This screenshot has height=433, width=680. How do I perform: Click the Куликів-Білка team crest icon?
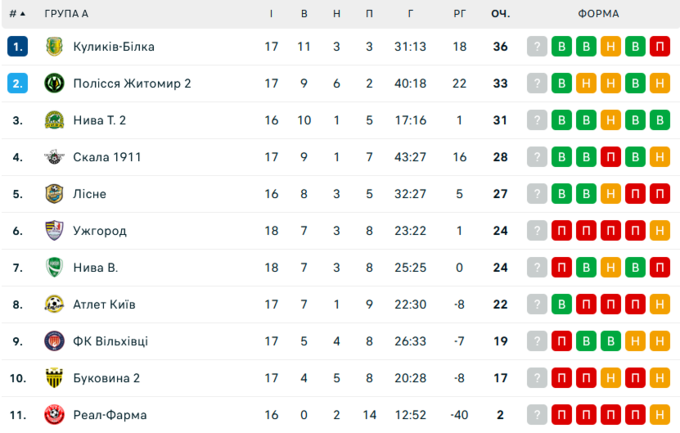[54, 47]
